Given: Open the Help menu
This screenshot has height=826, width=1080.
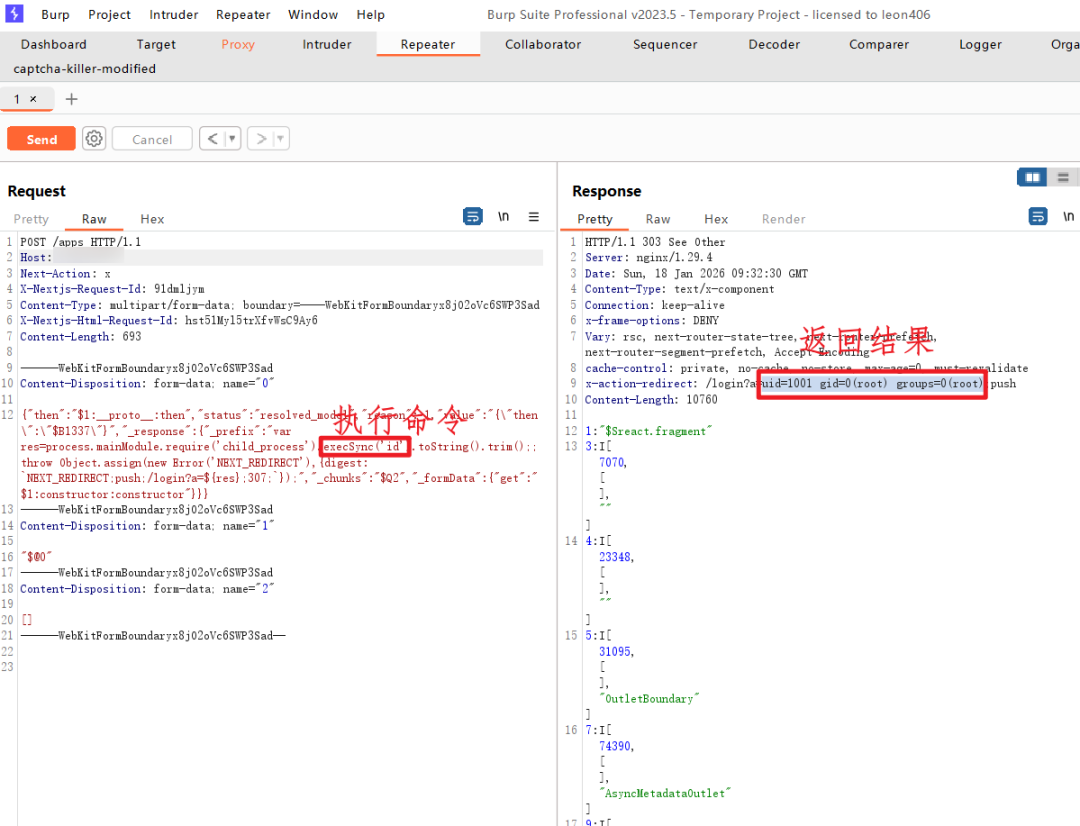Looking at the screenshot, I should click(371, 14).
